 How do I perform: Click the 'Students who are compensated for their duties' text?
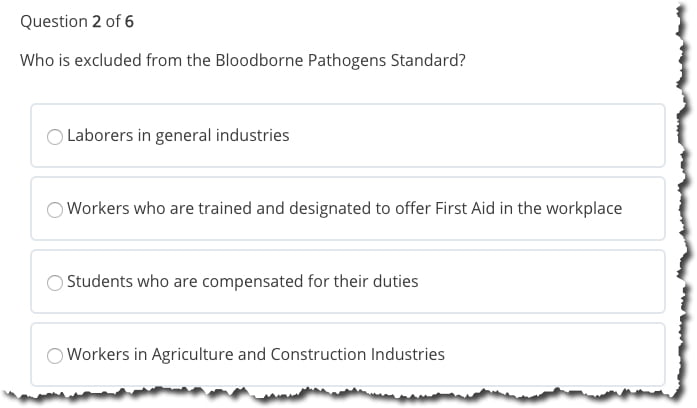[x=242, y=281]
